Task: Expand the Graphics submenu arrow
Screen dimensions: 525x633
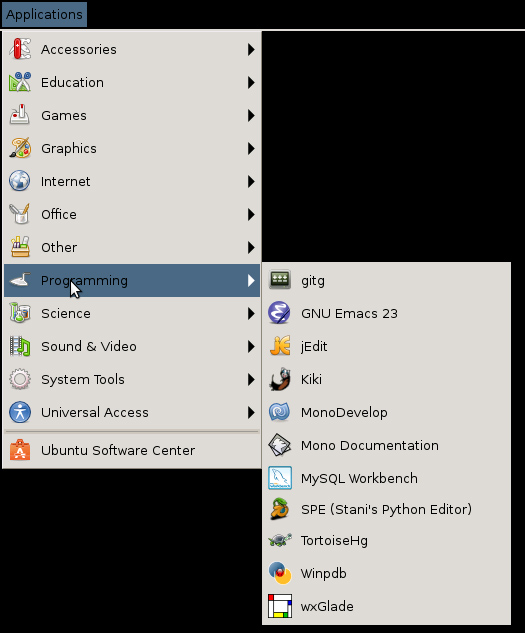Action: (x=251, y=148)
